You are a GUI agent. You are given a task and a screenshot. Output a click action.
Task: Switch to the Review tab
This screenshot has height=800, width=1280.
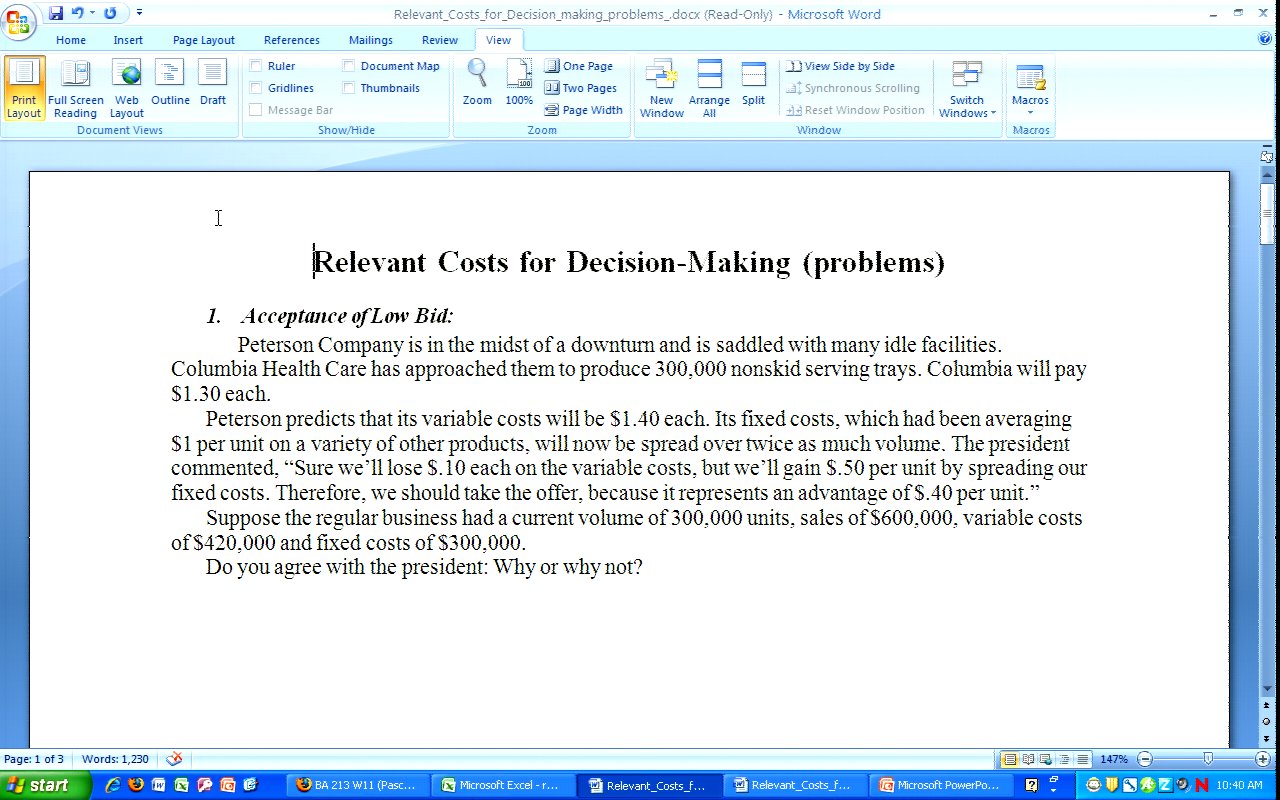pyautogui.click(x=439, y=40)
